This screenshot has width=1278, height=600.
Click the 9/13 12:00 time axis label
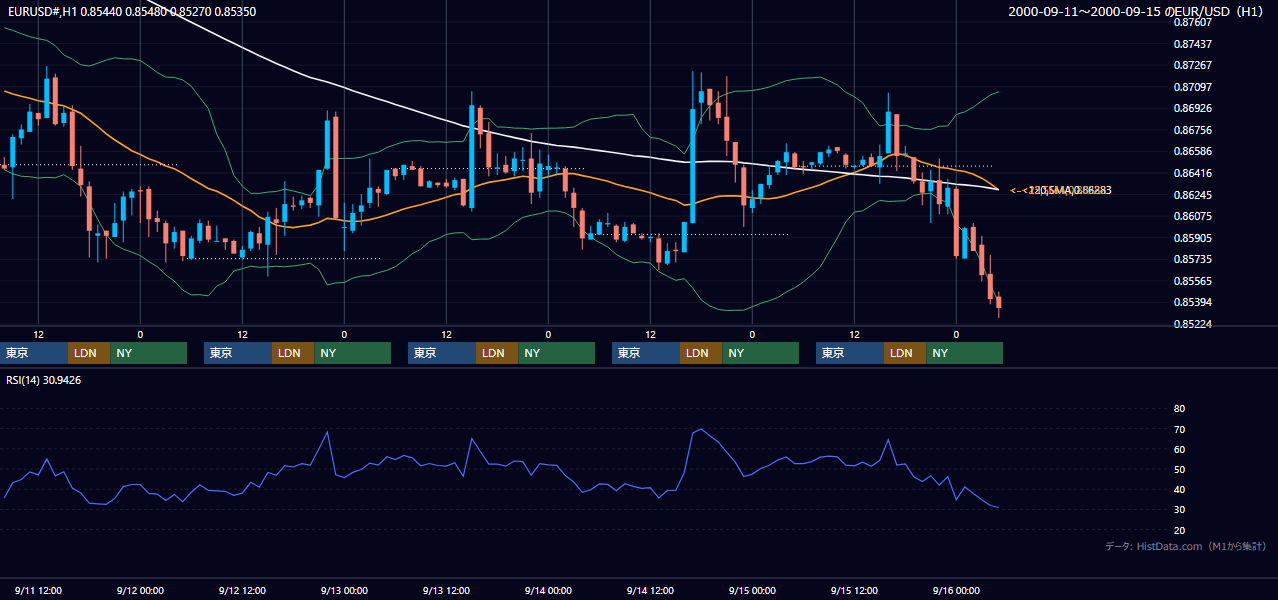(446, 591)
